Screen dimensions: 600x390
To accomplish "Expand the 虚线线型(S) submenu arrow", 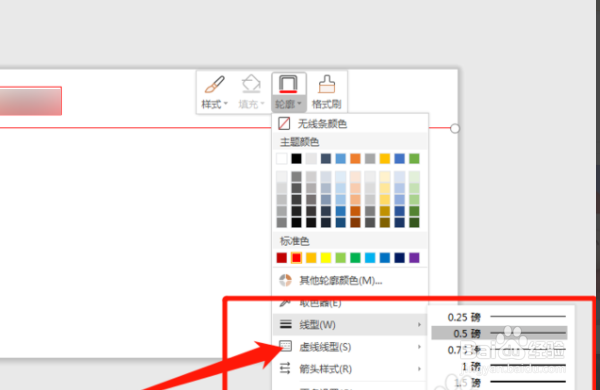I will coord(419,347).
